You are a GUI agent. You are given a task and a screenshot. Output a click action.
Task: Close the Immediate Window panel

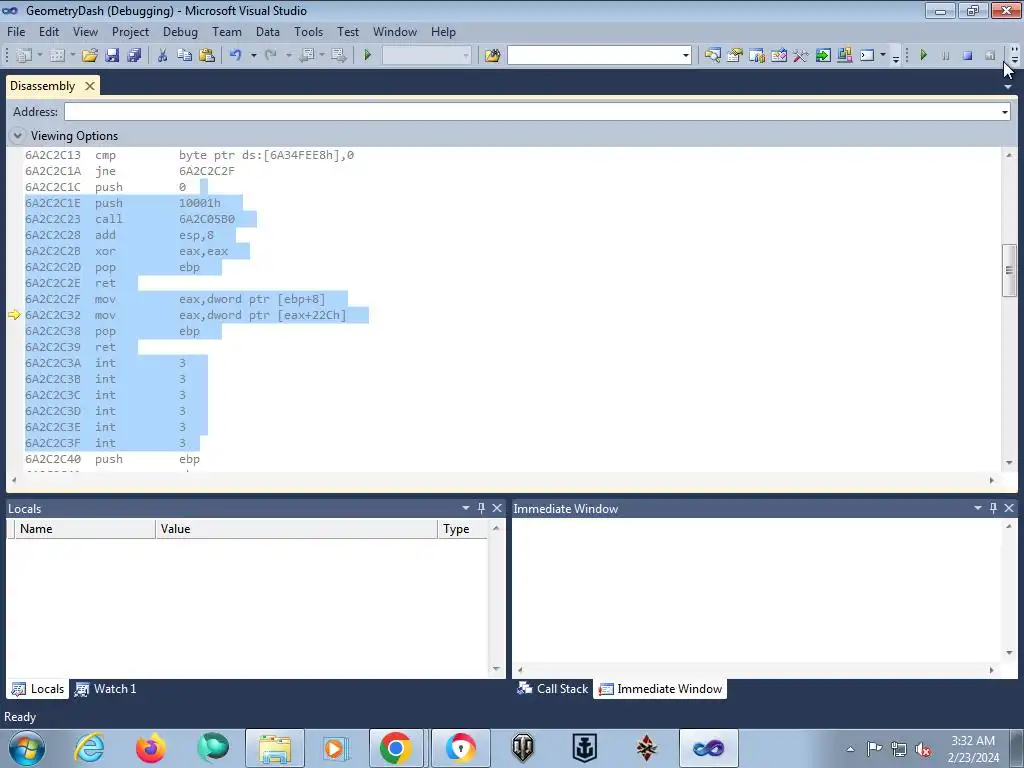(1009, 508)
